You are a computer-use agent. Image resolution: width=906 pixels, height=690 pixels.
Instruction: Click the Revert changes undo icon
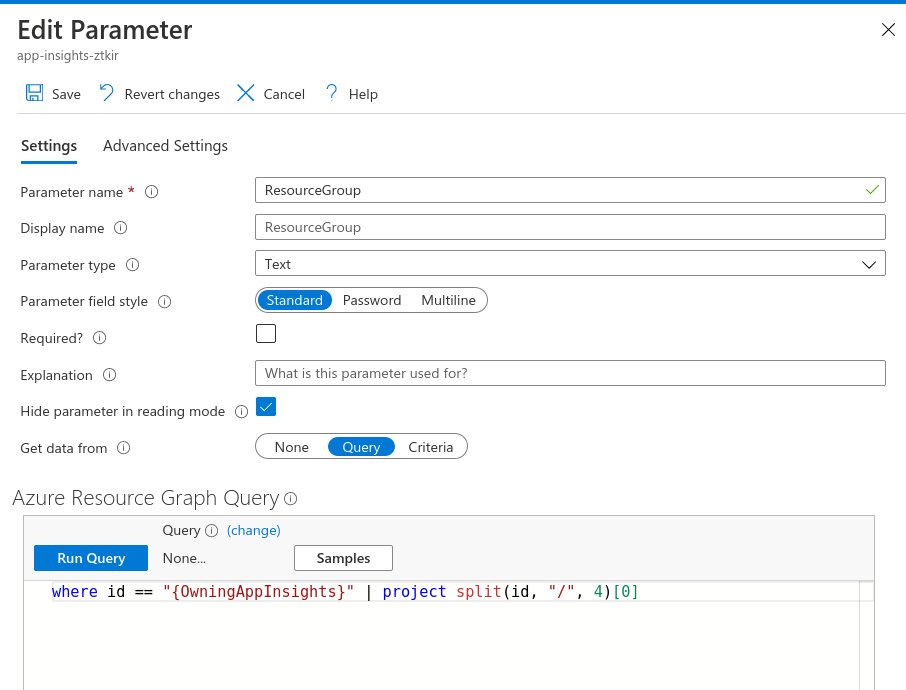[x=107, y=93]
